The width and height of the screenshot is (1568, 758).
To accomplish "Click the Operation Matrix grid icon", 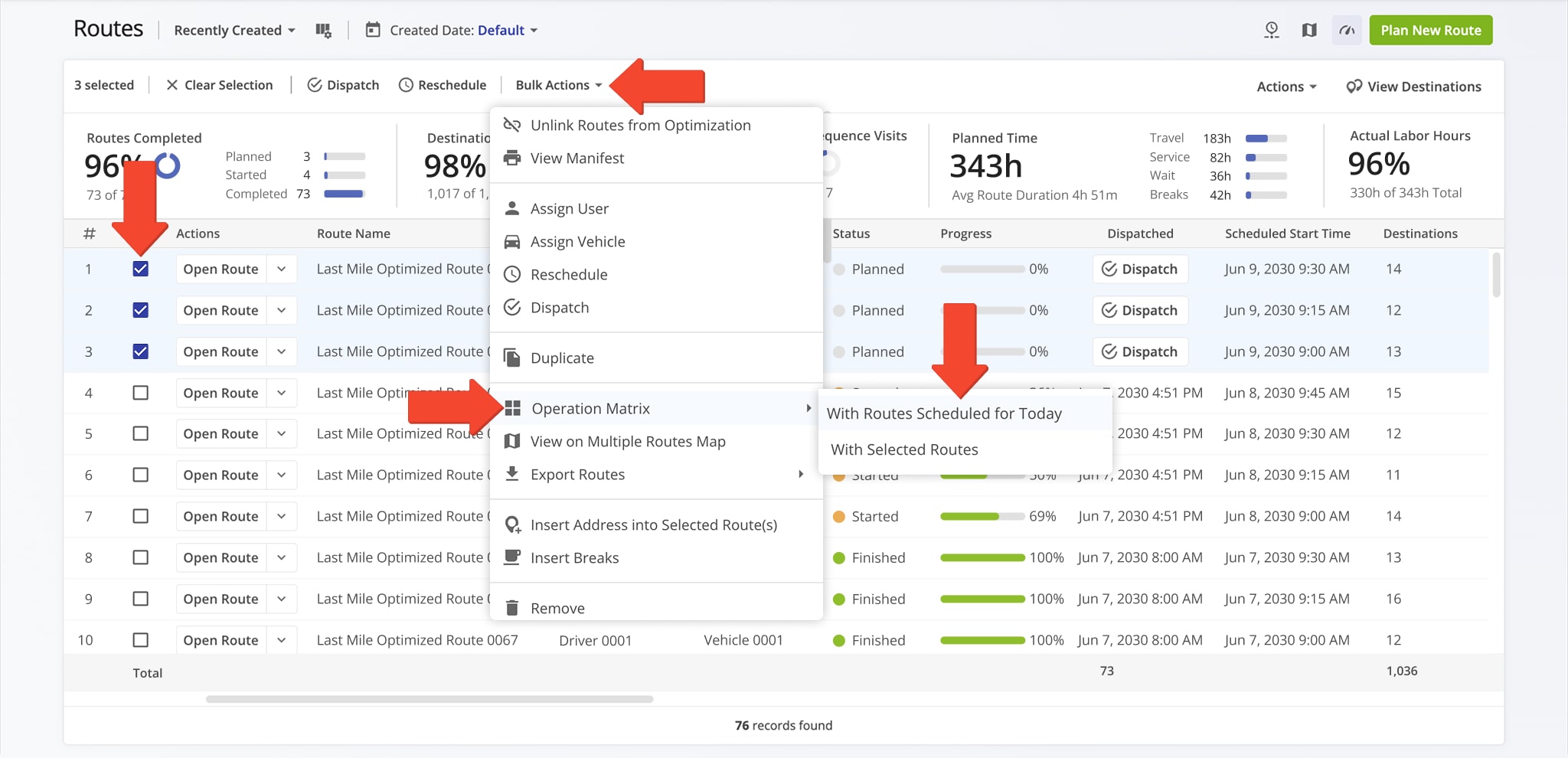I will pos(513,408).
